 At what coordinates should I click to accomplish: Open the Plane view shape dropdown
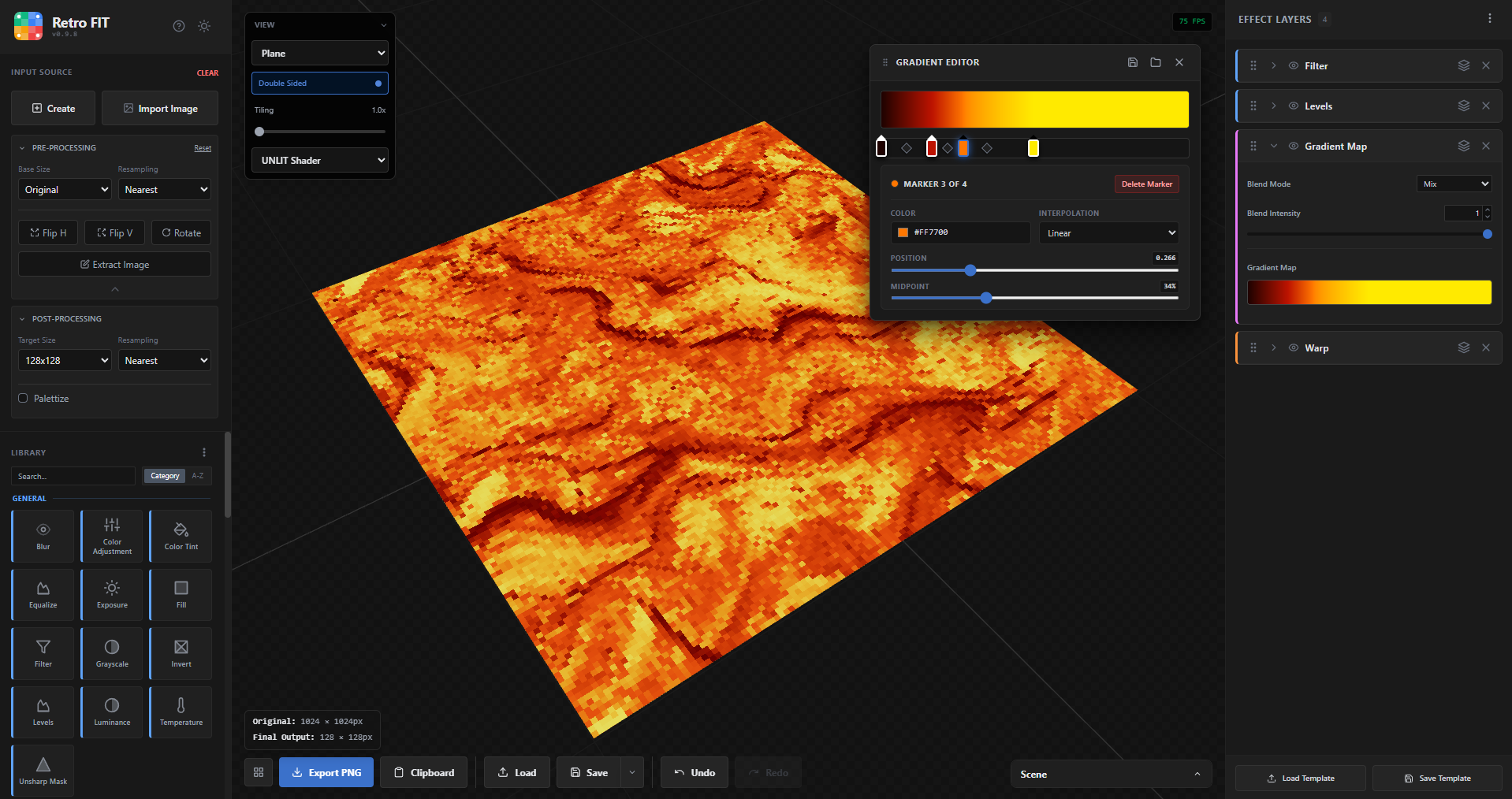point(320,54)
